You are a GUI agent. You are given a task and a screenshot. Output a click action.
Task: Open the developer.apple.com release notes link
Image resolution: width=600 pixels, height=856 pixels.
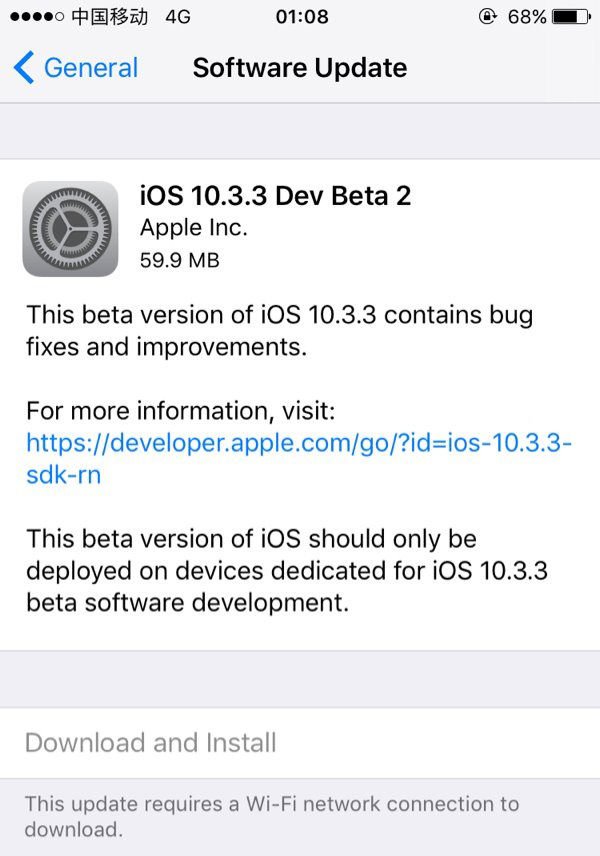(298, 458)
